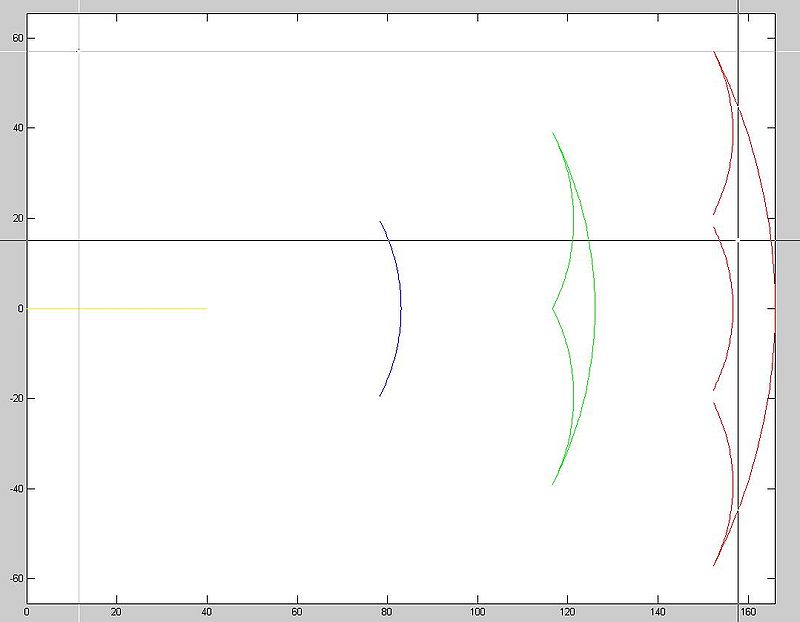This screenshot has width=800, height=622.
Task: Click the green curve's left cusp point
Action: pos(552,308)
